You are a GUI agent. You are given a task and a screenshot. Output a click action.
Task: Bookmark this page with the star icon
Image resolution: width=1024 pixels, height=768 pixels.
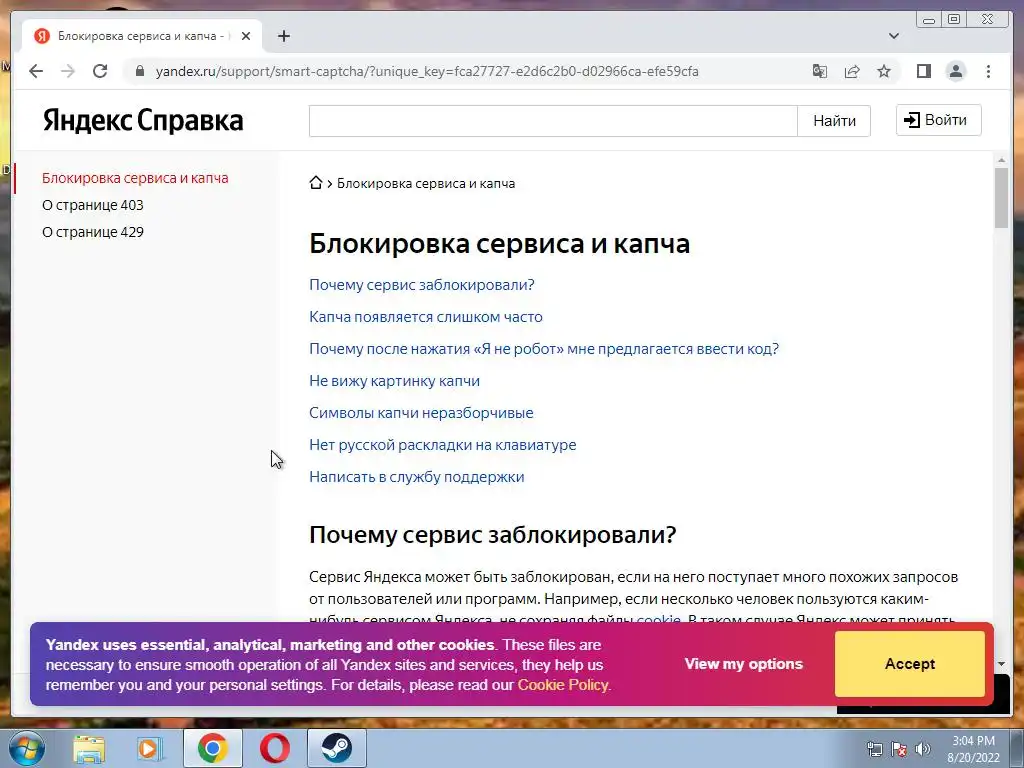coord(884,71)
